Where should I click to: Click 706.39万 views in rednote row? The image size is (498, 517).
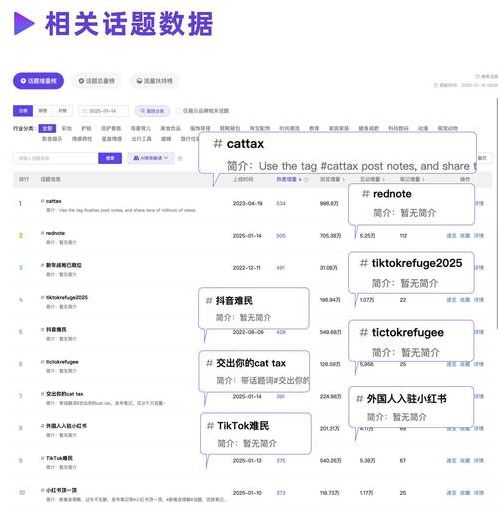point(330,236)
